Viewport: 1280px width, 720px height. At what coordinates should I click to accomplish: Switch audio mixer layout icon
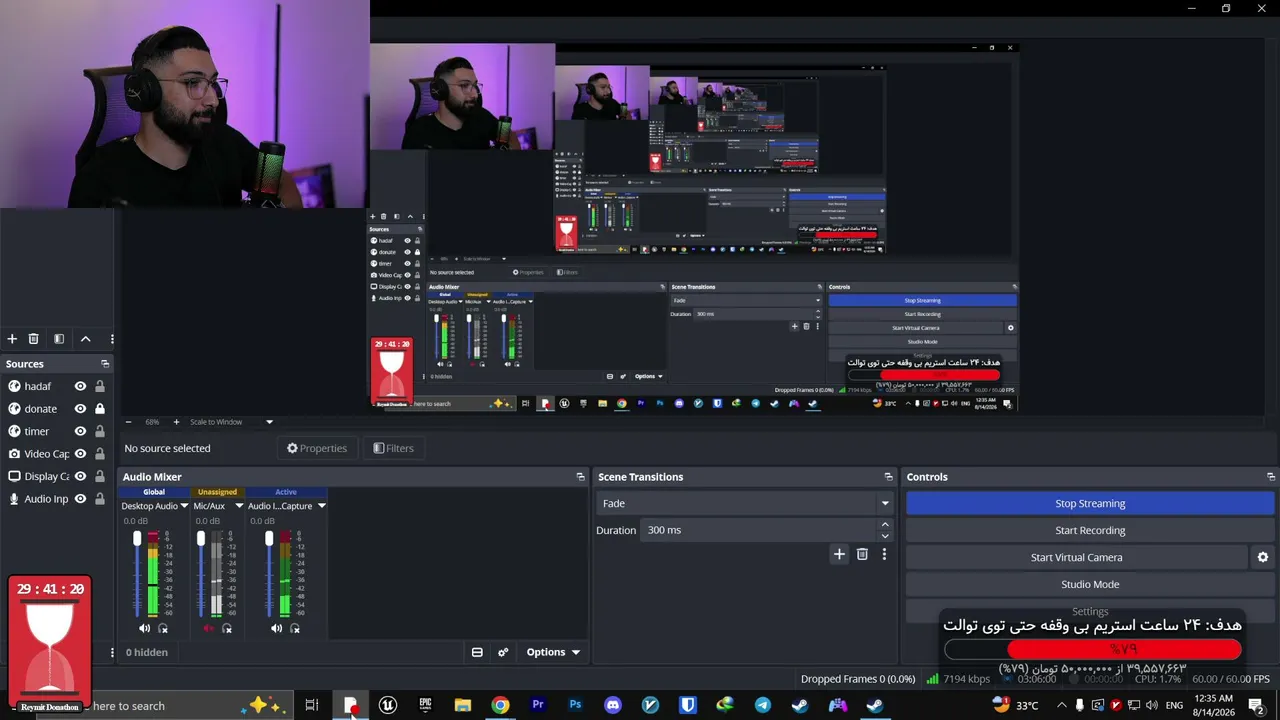(477, 652)
